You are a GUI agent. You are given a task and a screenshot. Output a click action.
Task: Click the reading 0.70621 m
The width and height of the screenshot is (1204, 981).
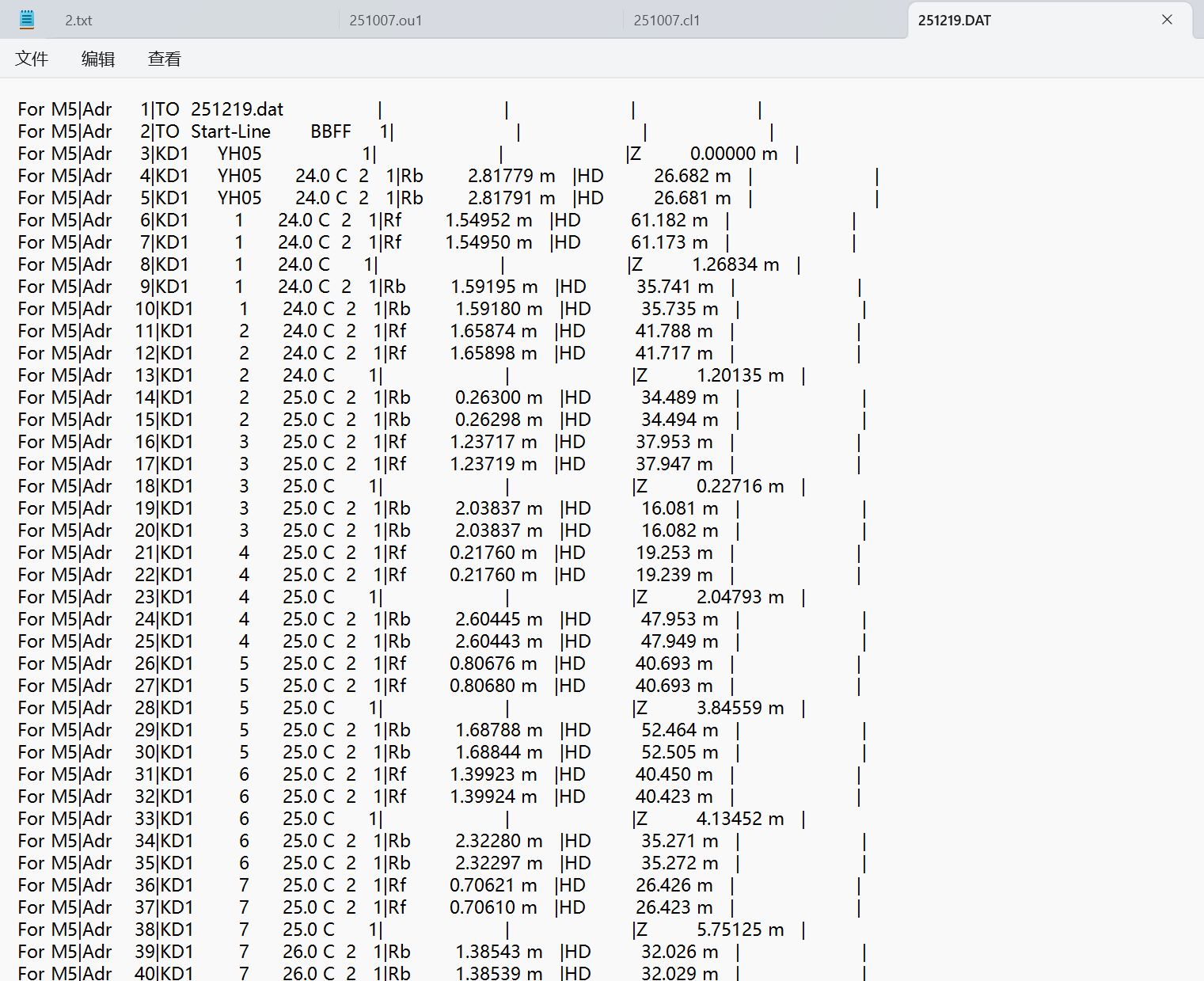[493, 885]
